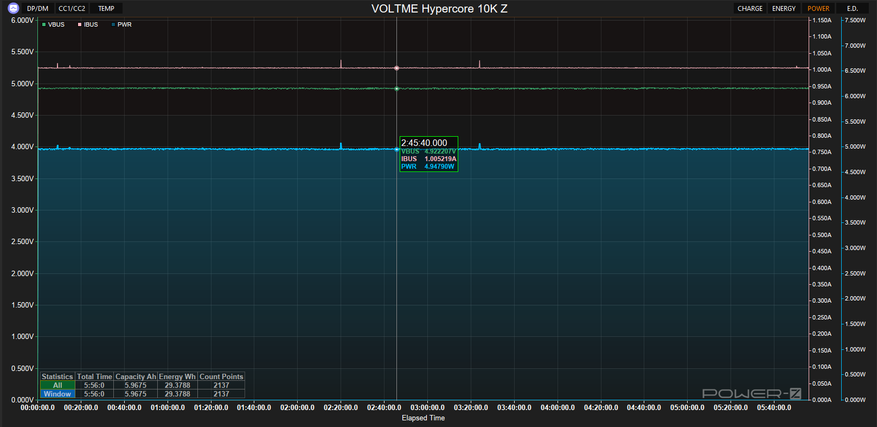This screenshot has width=877, height=427.
Task: Open the CC1/CC2 chart view
Action: [x=72, y=8]
